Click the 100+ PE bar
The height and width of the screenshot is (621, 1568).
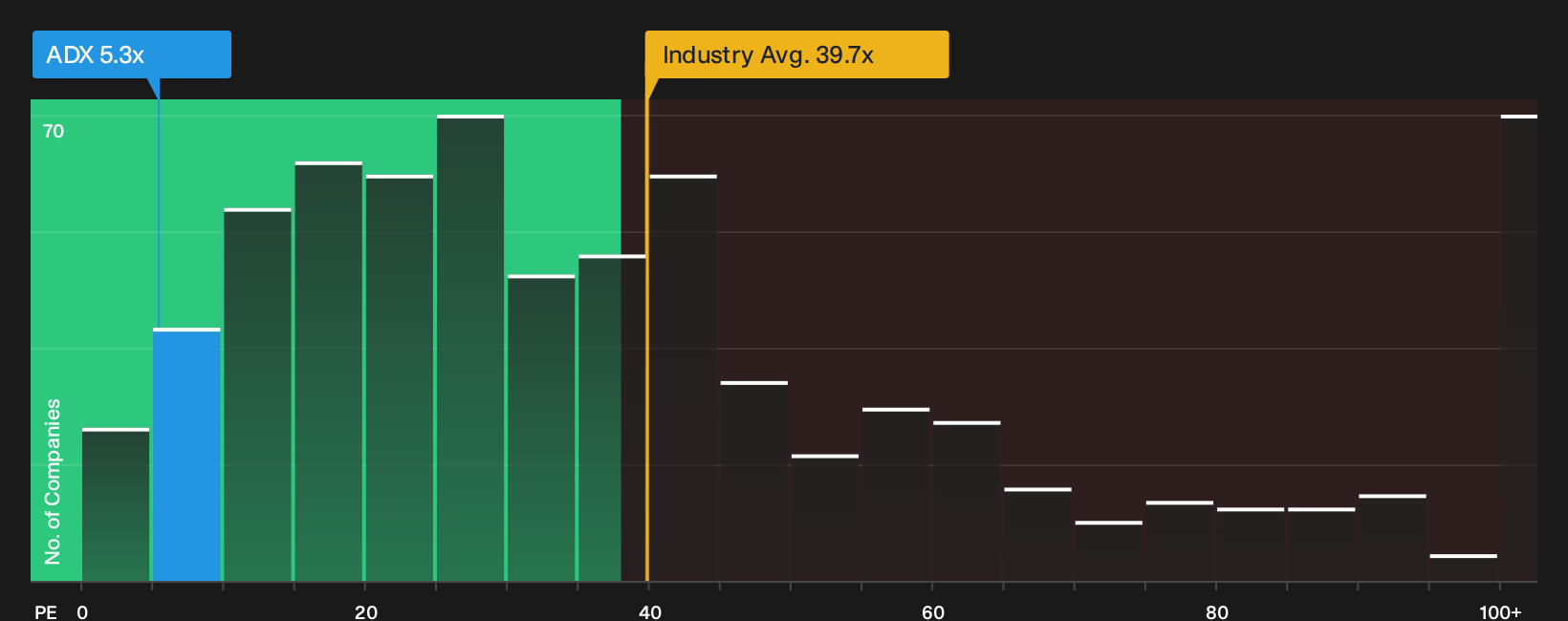[x=1519, y=349]
